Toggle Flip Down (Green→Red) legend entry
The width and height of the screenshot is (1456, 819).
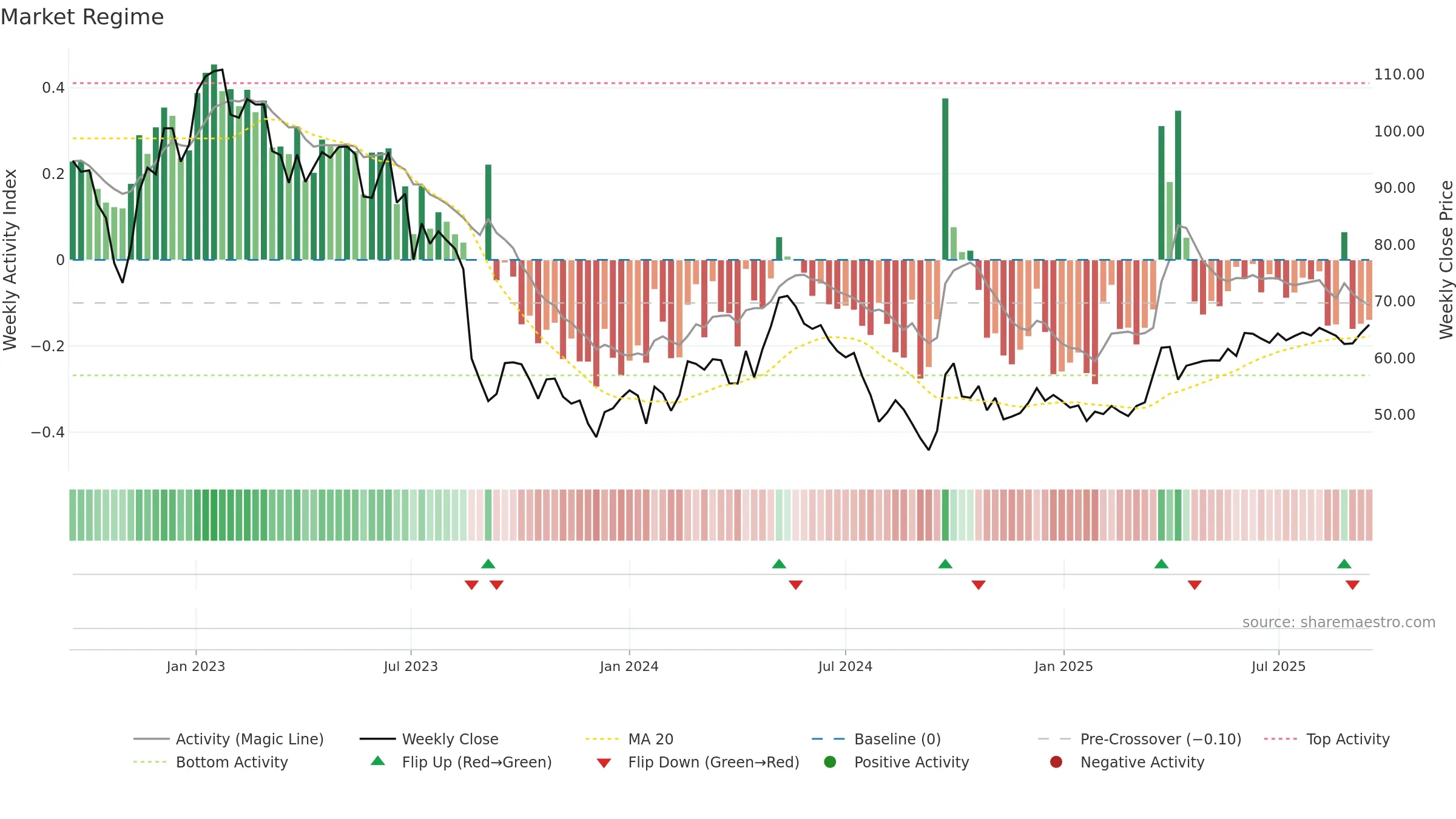click(698, 762)
